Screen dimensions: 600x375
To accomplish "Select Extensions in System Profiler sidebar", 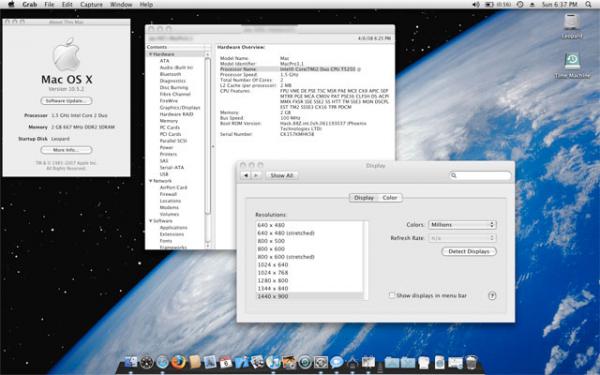I will (x=172, y=234).
